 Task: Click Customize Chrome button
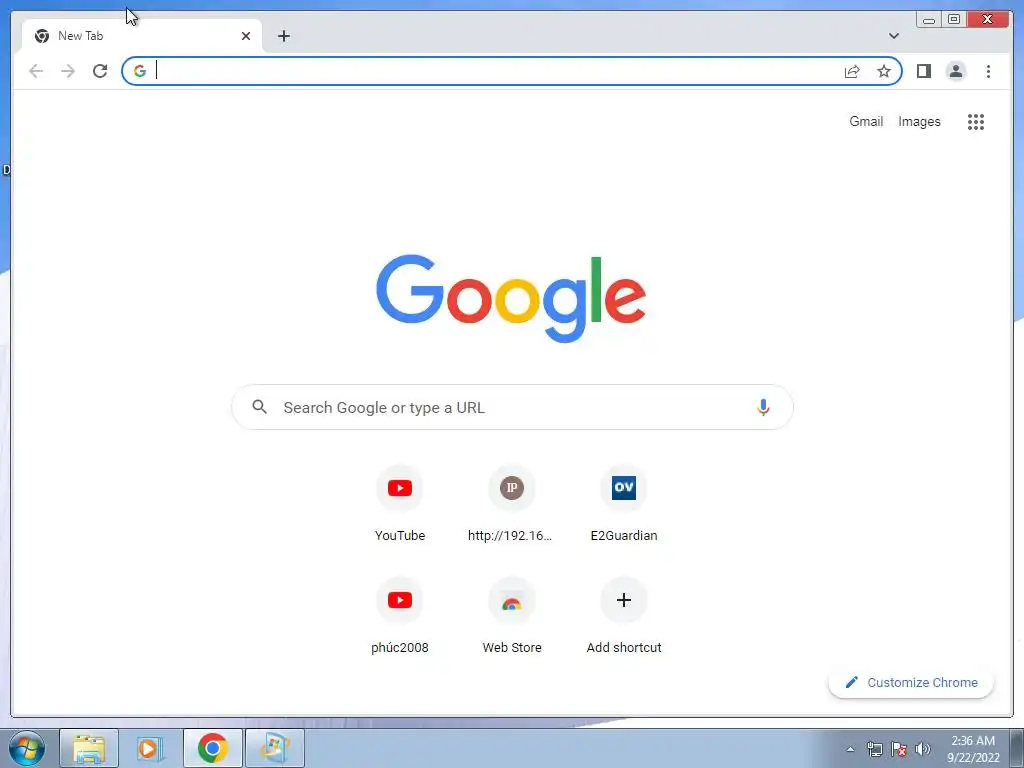(911, 682)
